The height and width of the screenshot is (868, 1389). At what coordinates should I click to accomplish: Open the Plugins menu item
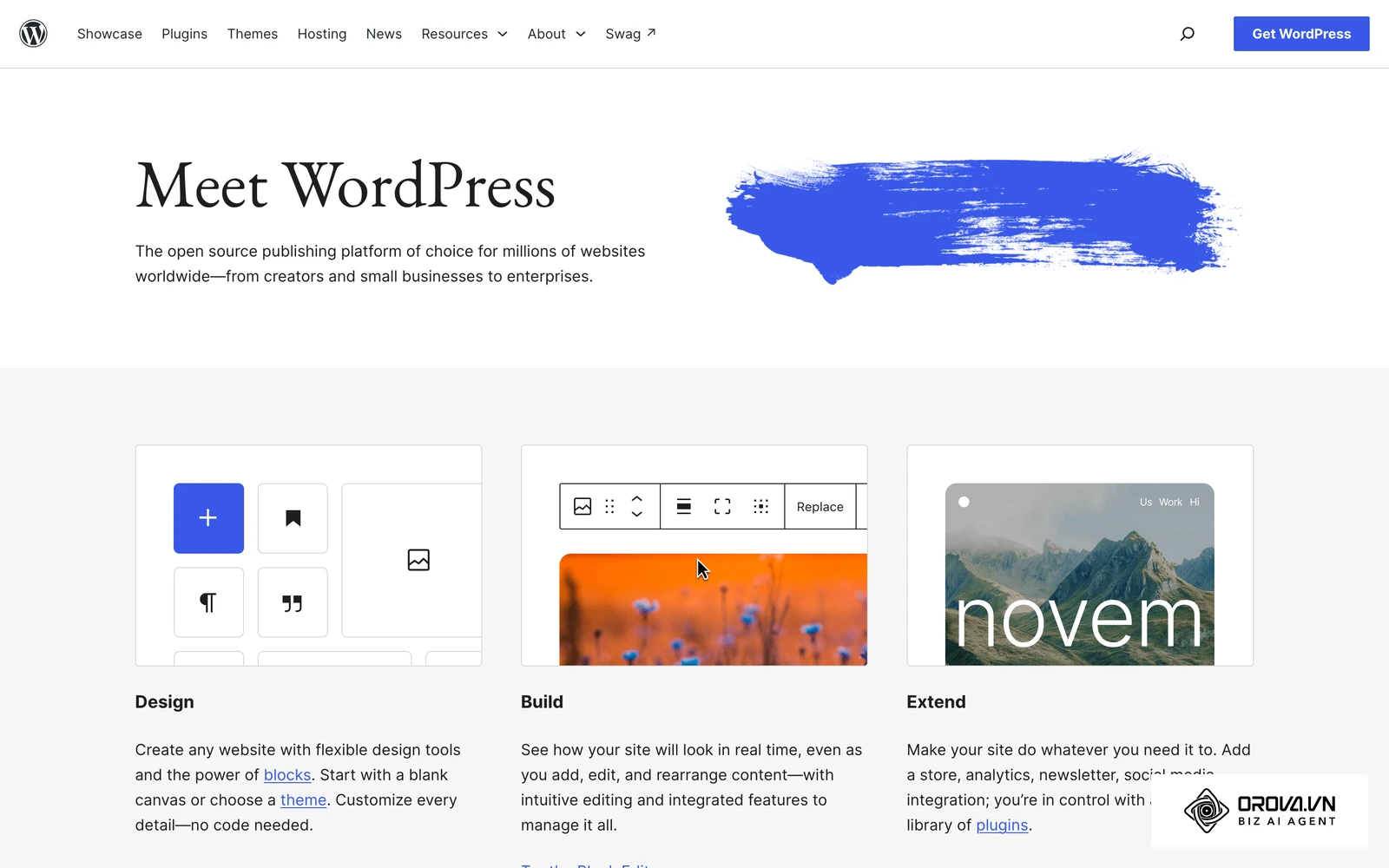[x=184, y=34]
